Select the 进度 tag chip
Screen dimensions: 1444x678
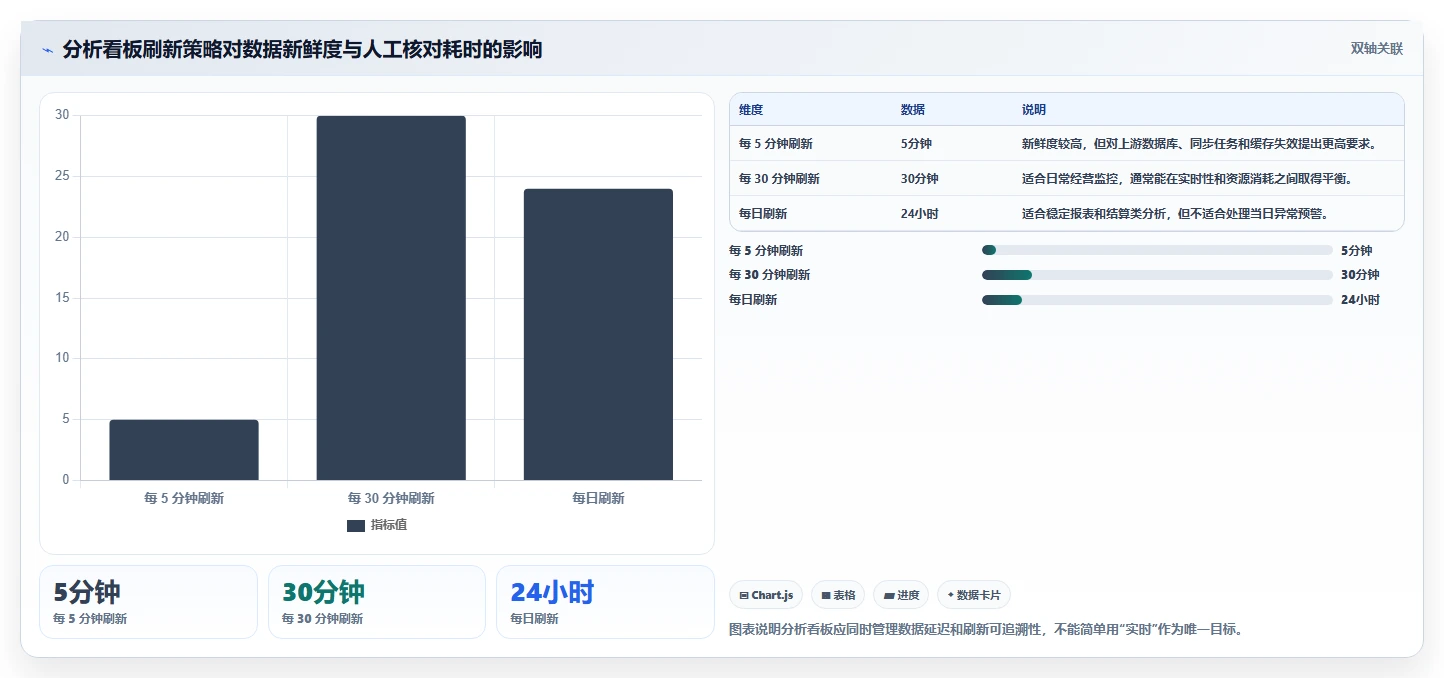point(901,595)
